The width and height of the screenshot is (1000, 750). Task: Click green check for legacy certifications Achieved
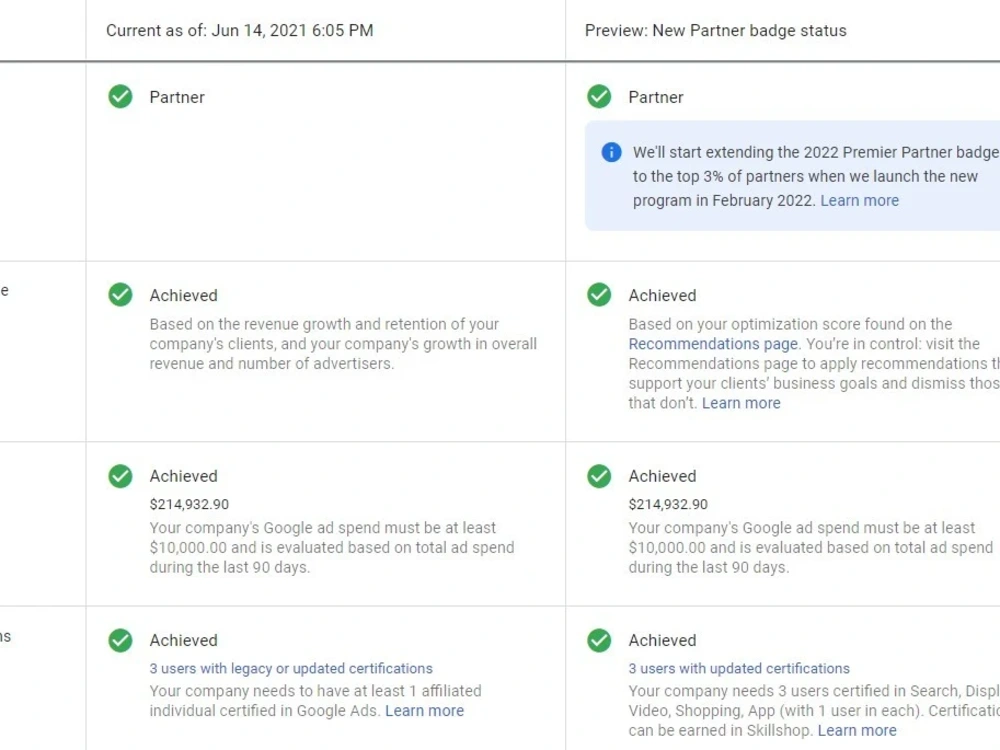tap(120, 640)
